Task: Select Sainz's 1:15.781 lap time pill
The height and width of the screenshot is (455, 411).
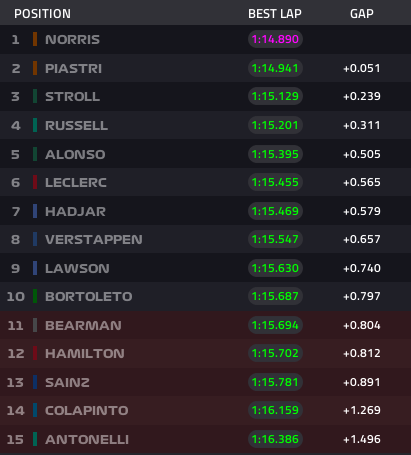Action: point(275,382)
